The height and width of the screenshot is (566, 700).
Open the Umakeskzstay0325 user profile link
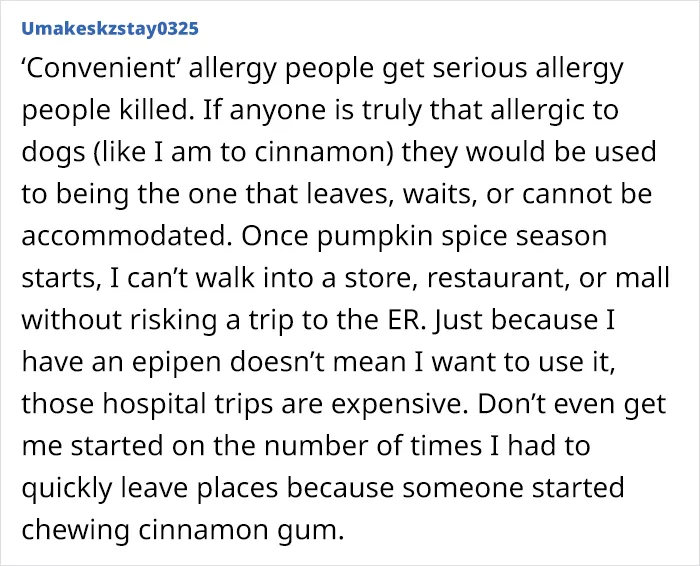(x=110, y=28)
